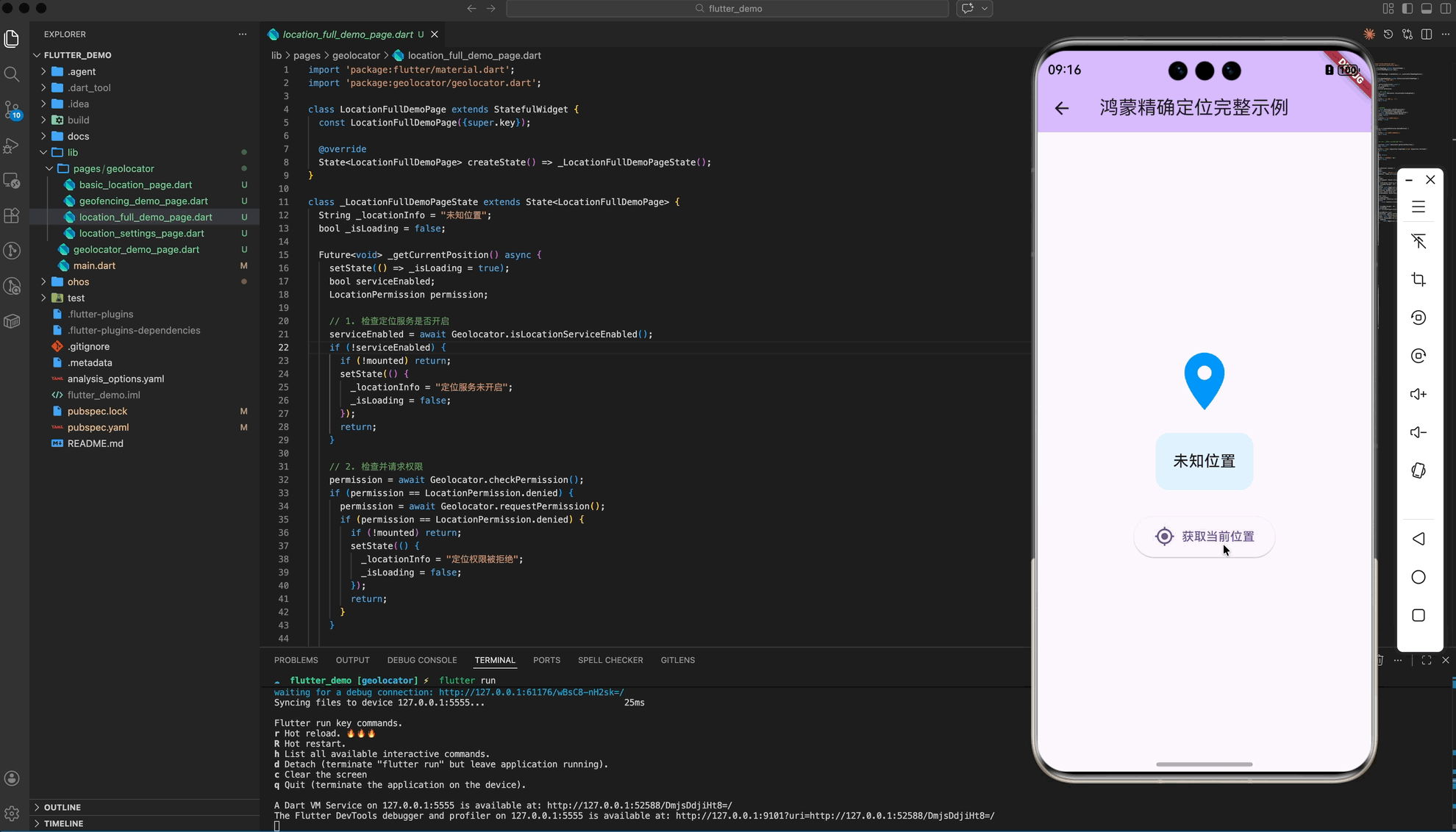Tap the 获取当前位置 button
The width and height of the screenshot is (1456, 832).
pos(1204,537)
